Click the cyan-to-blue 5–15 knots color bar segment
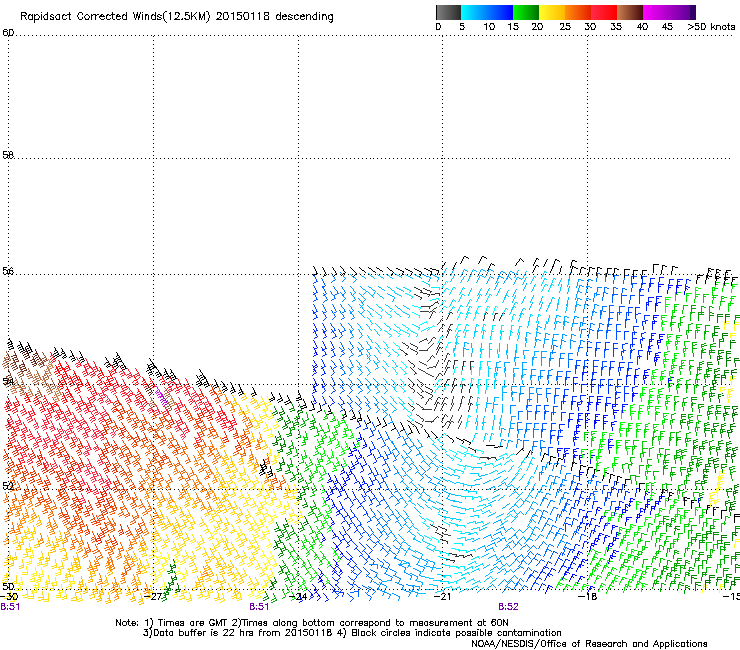Image resolution: width=740 pixels, height=650 pixels. (487, 12)
